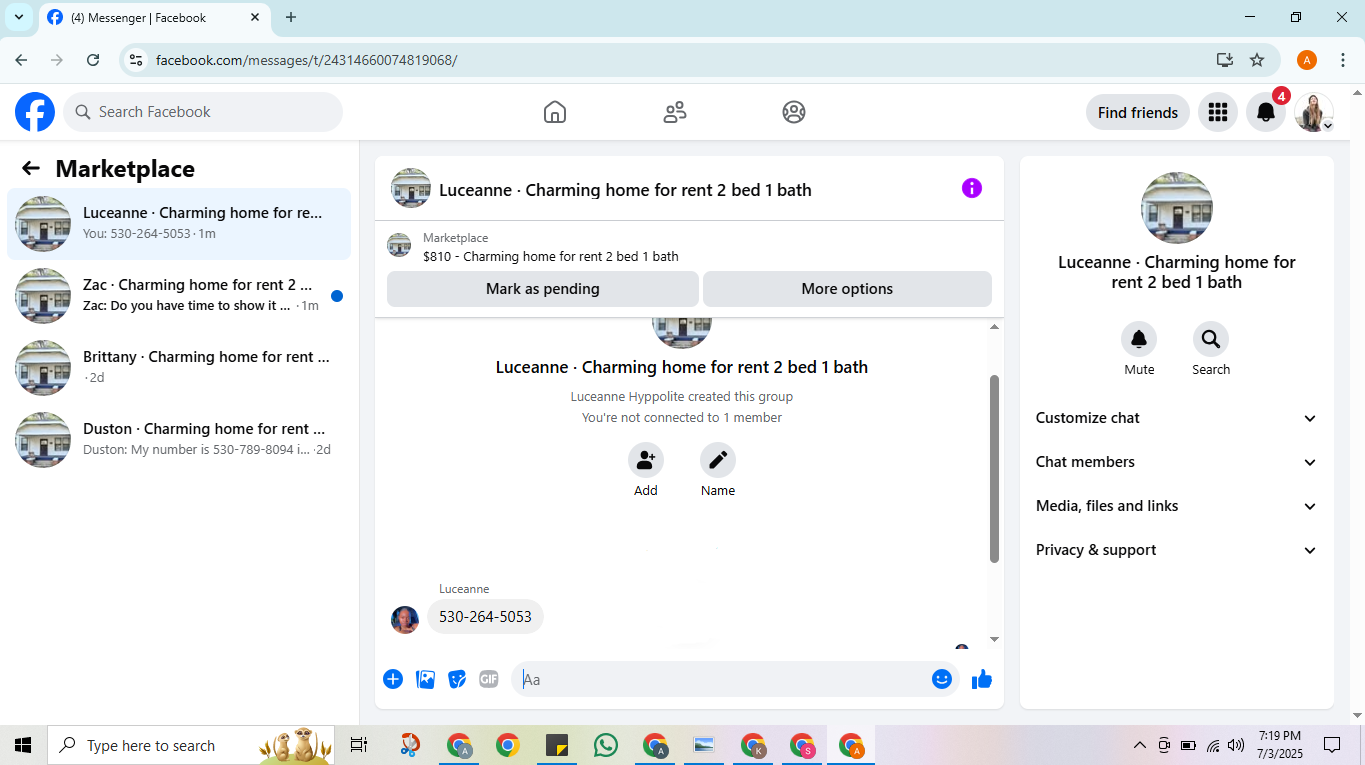Click the chat message scrollbar thumb
The height and width of the screenshot is (765, 1365).
point(994,469)
